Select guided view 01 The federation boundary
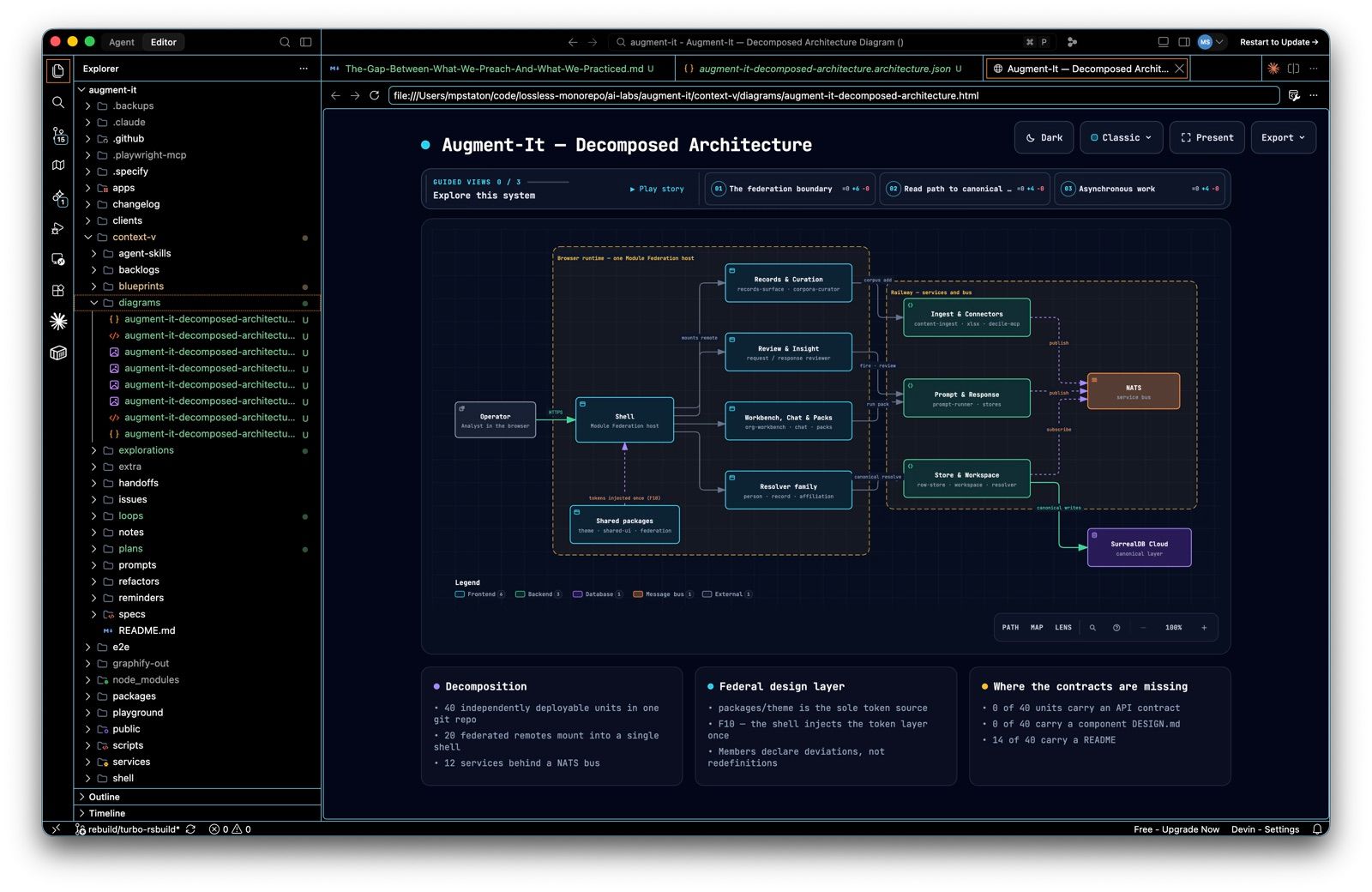 coord(790,189)
